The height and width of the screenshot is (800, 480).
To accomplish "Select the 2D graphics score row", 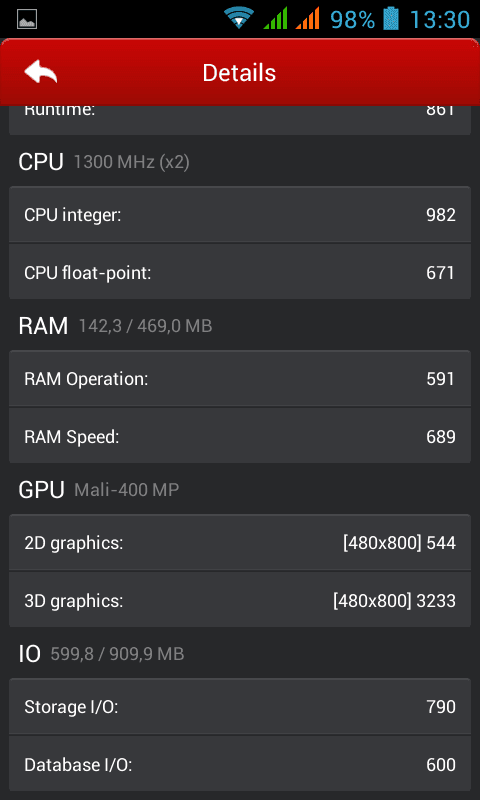I will 240,543.
